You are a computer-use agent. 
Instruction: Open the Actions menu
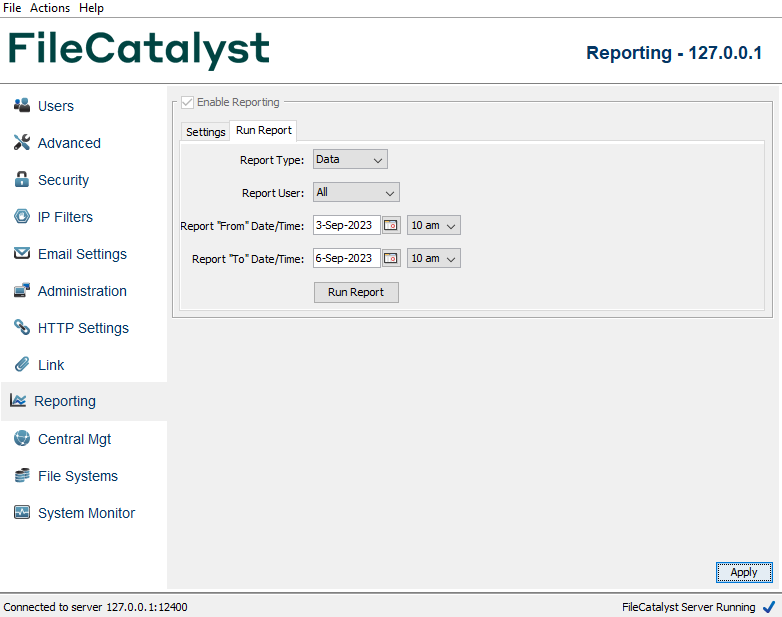(50, 8)
